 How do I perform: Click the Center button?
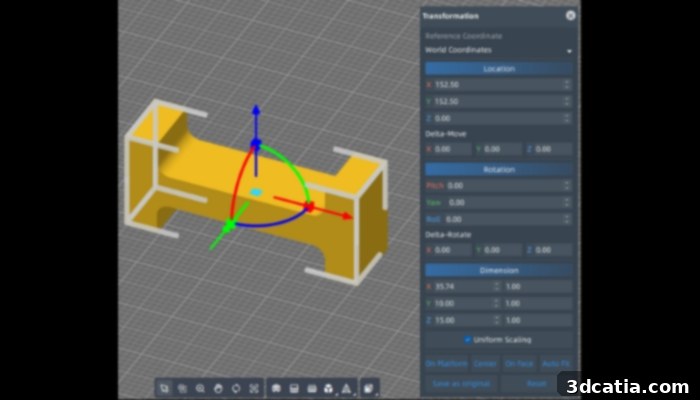click(x=485, y=364)
